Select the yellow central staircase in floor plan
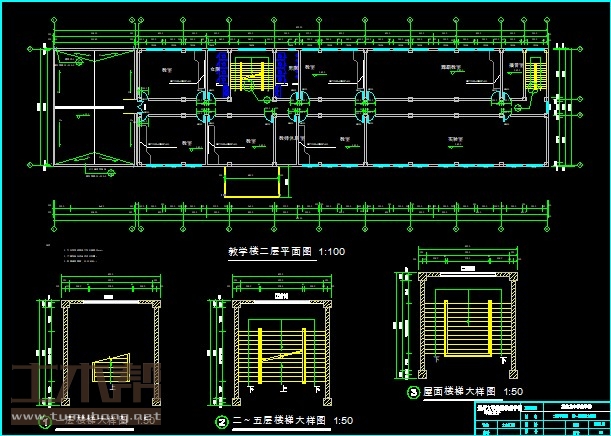 coord(246,76)
